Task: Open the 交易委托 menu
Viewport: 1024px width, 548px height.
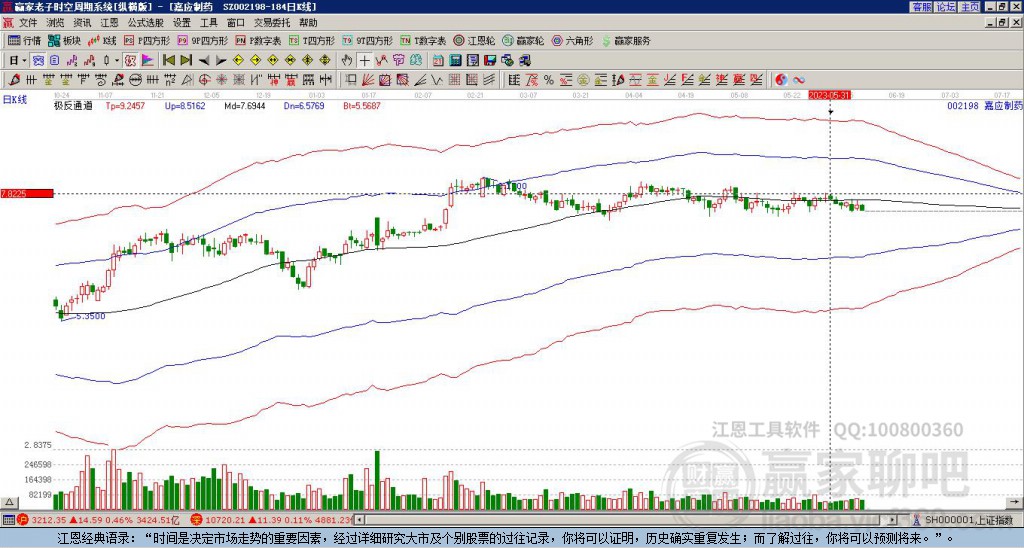Action: 272,23
